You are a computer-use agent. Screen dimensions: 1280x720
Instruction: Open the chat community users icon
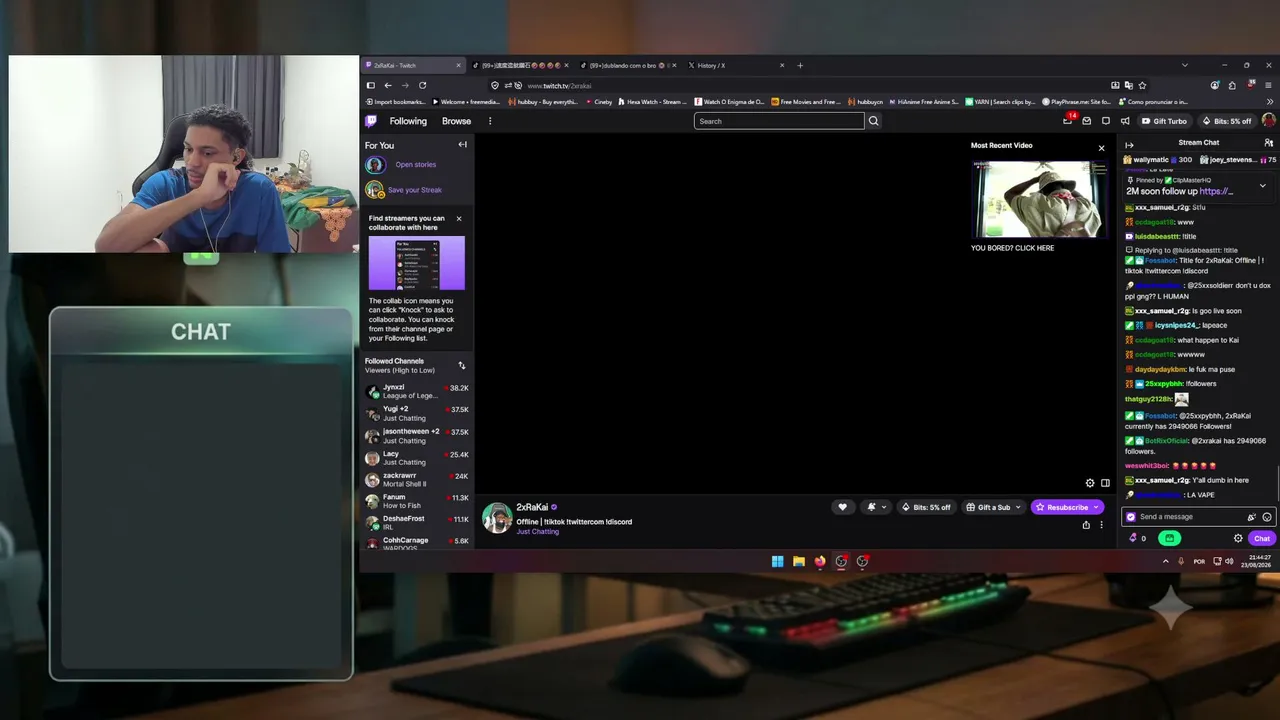click(1268, 143)
